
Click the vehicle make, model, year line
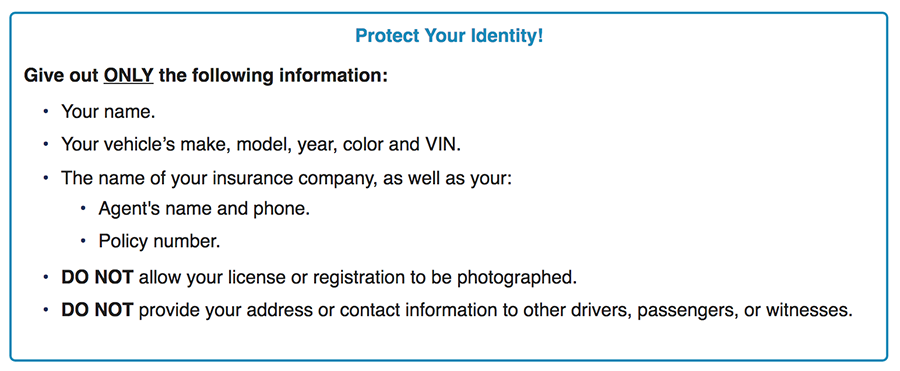tap(261, 144)
